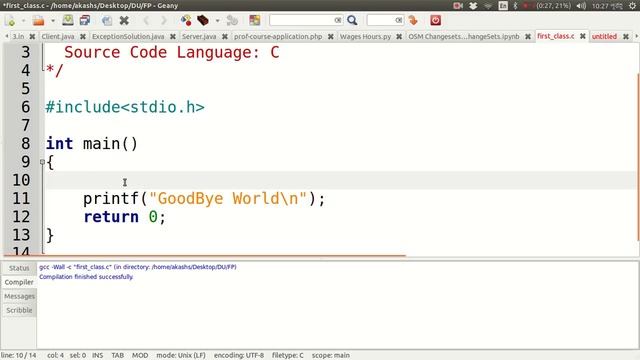This screenshot has height=360, width=640.
Task: Click the editor vertical scrollbar
Action: point(638,157)
